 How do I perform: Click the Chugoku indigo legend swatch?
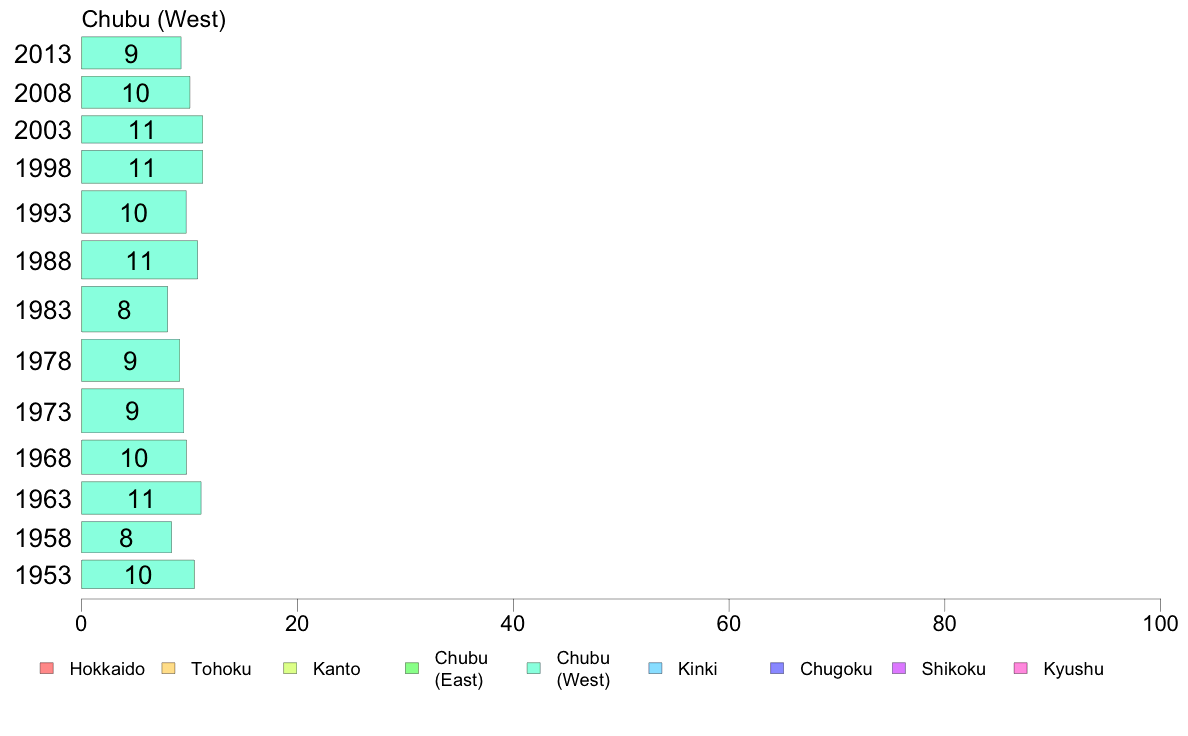click(777, 668)
